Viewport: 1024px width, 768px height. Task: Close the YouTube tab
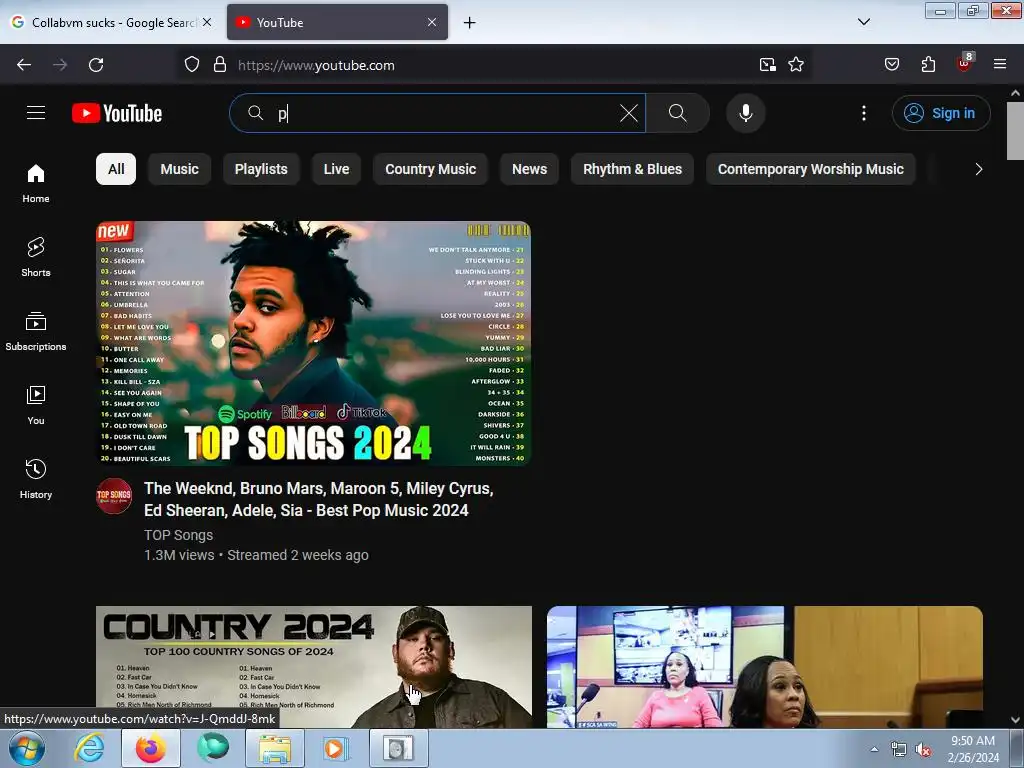[432, 22]
